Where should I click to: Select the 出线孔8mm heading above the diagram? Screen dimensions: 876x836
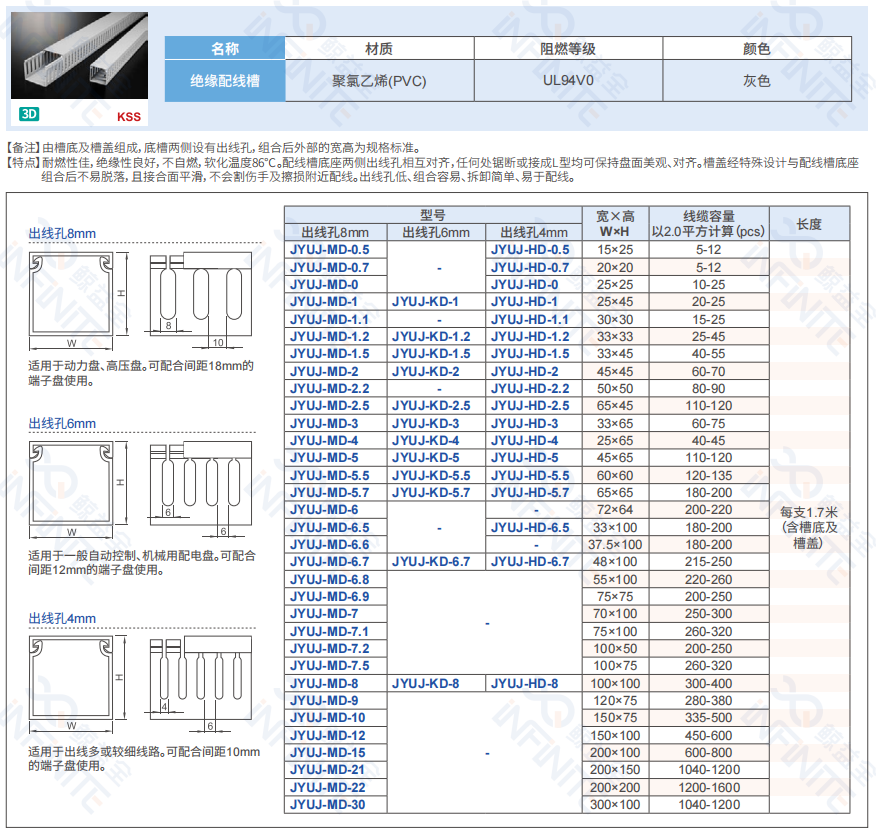62,234
